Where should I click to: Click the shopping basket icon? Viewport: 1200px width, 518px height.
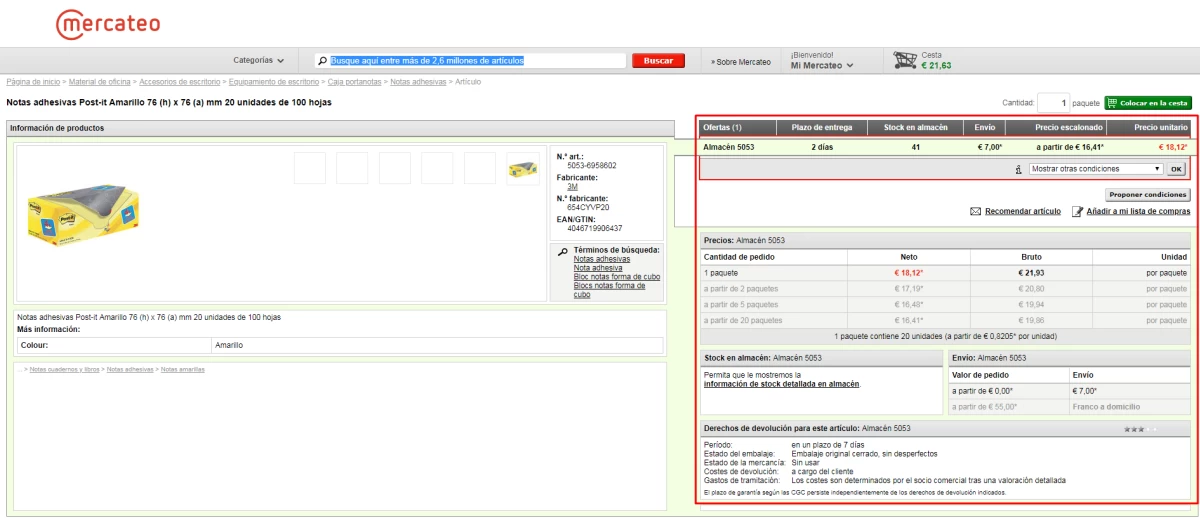(x=905, y=60)
